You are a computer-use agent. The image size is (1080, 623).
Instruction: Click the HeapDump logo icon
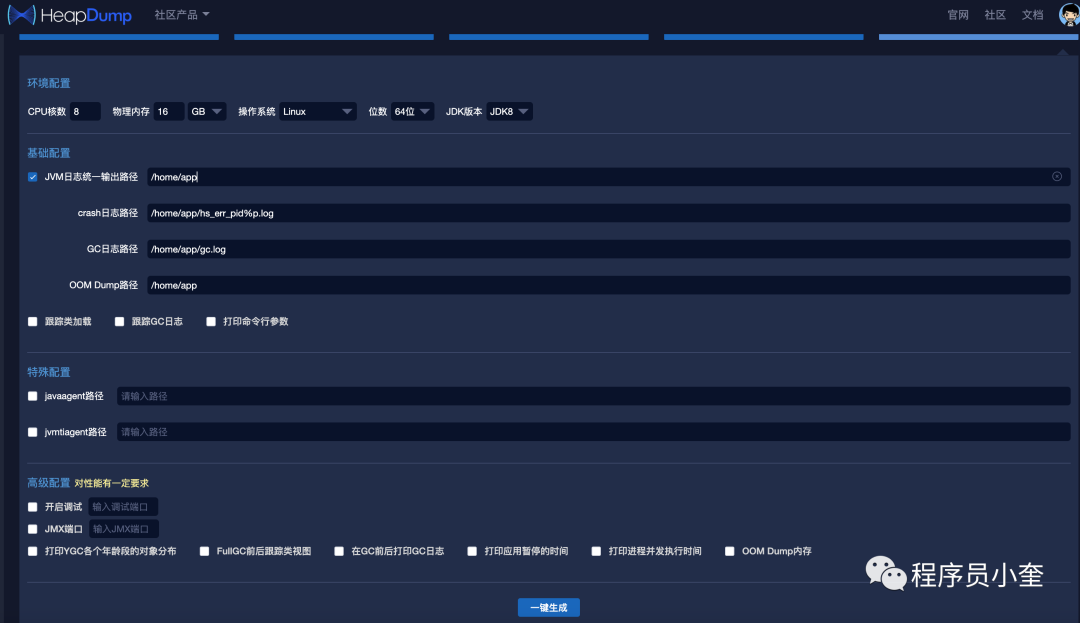point(23,15)
